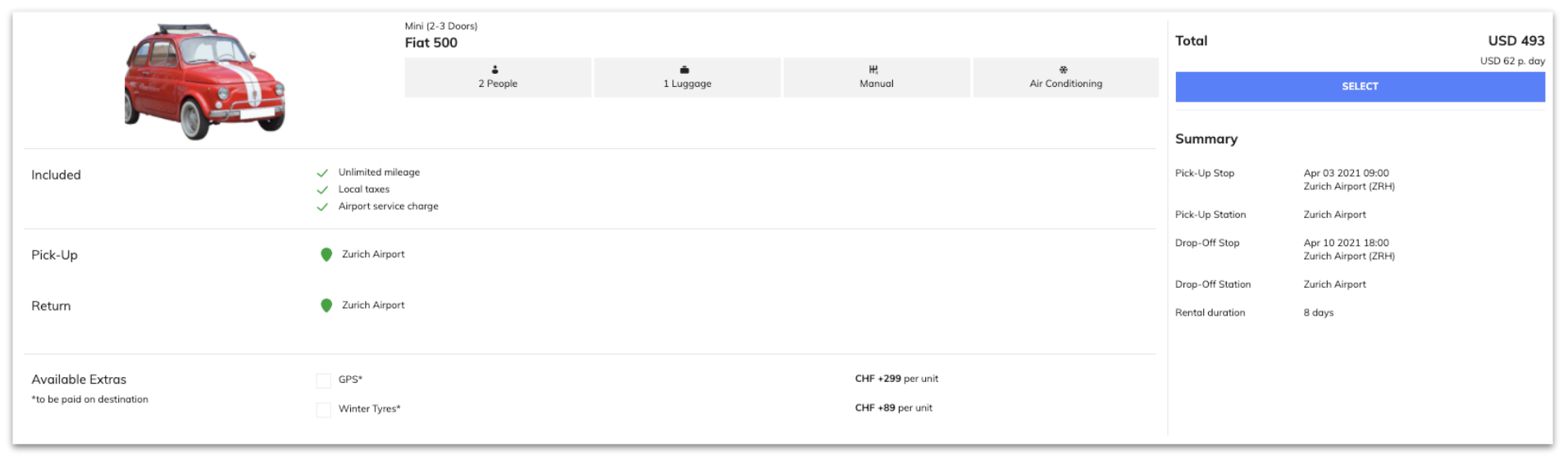Click the USD 493 total price
Viewport: 1568px width, 464px height.
[x=1516, y=41]
